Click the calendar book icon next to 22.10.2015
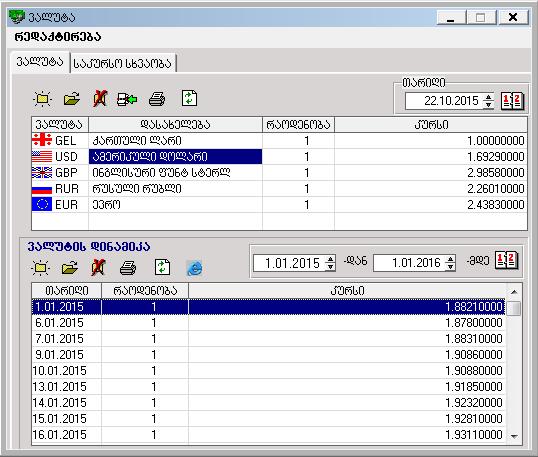 click(x=512, y=101)
